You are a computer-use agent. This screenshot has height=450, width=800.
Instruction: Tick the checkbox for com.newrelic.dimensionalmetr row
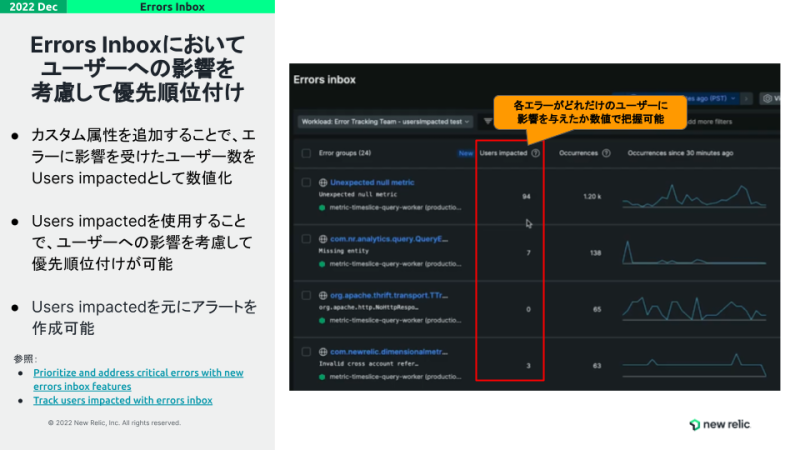click(306, 352)
